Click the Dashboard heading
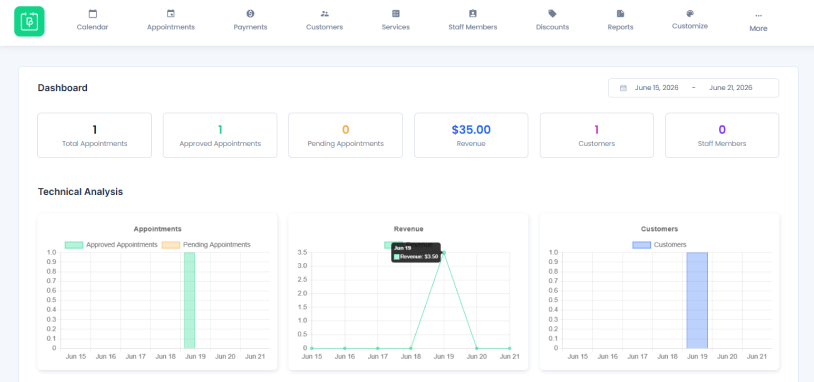814x382 pixels. pyautogui.click(x=62, y=88)
